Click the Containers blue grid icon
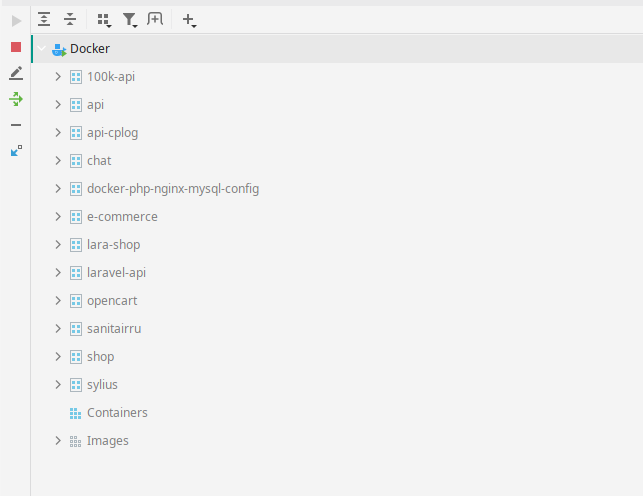The width and height of the screenshot is (643, 496). pyautogui.click(x=75, y=413)
